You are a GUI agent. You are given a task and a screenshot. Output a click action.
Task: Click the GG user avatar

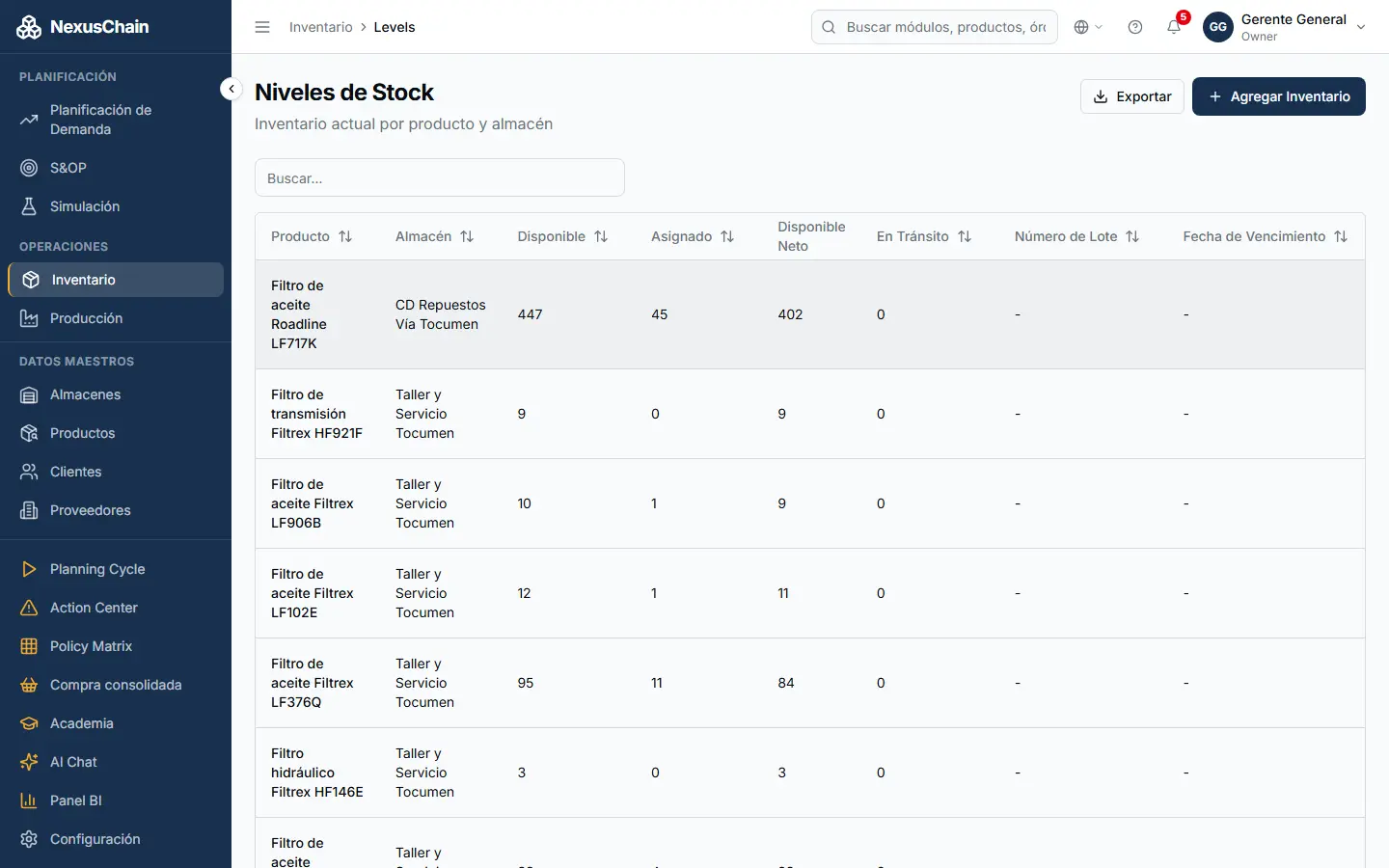pos(1218,27)
